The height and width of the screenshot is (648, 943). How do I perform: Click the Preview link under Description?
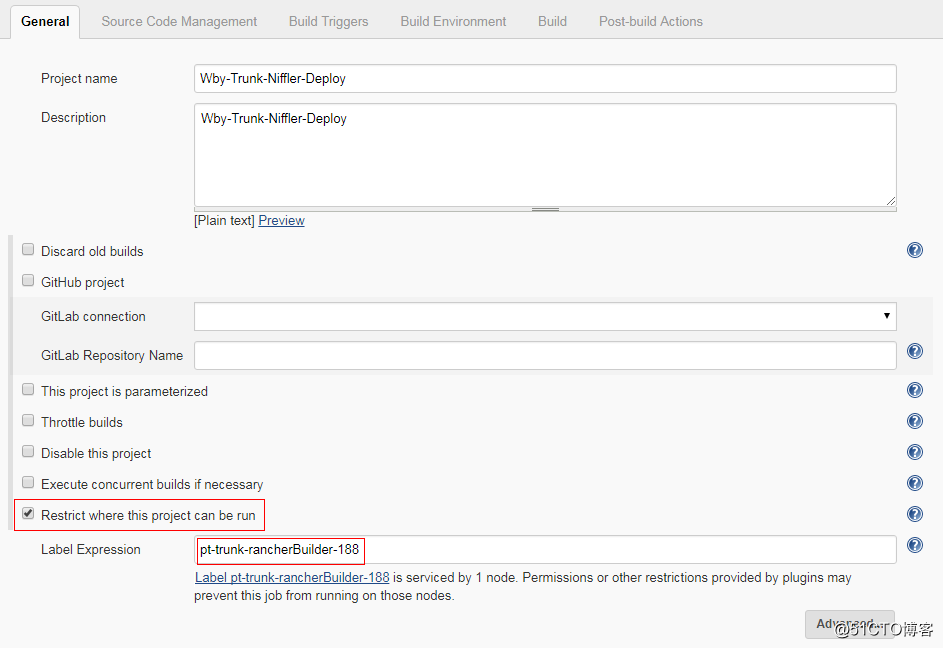(x=281, y=221)
